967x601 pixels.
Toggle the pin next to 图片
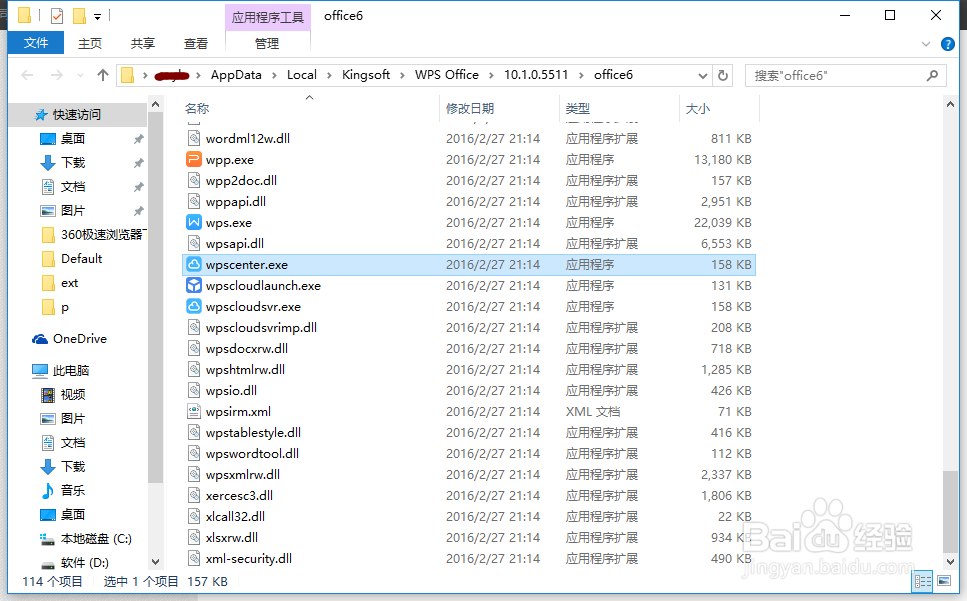pos(140,210)
